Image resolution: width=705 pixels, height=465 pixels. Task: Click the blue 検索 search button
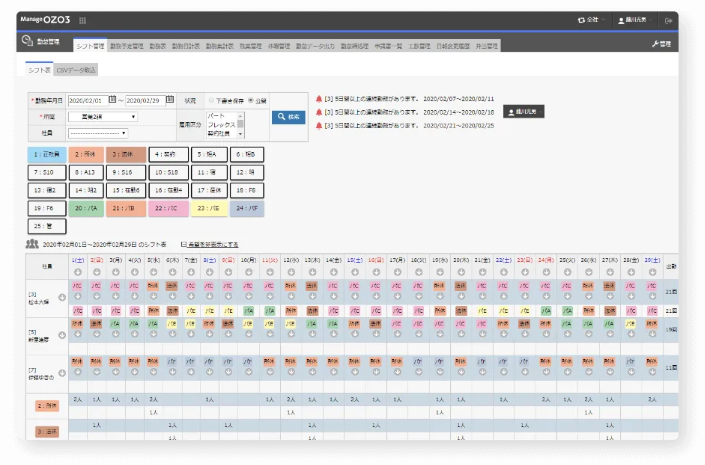pos(287,117)
